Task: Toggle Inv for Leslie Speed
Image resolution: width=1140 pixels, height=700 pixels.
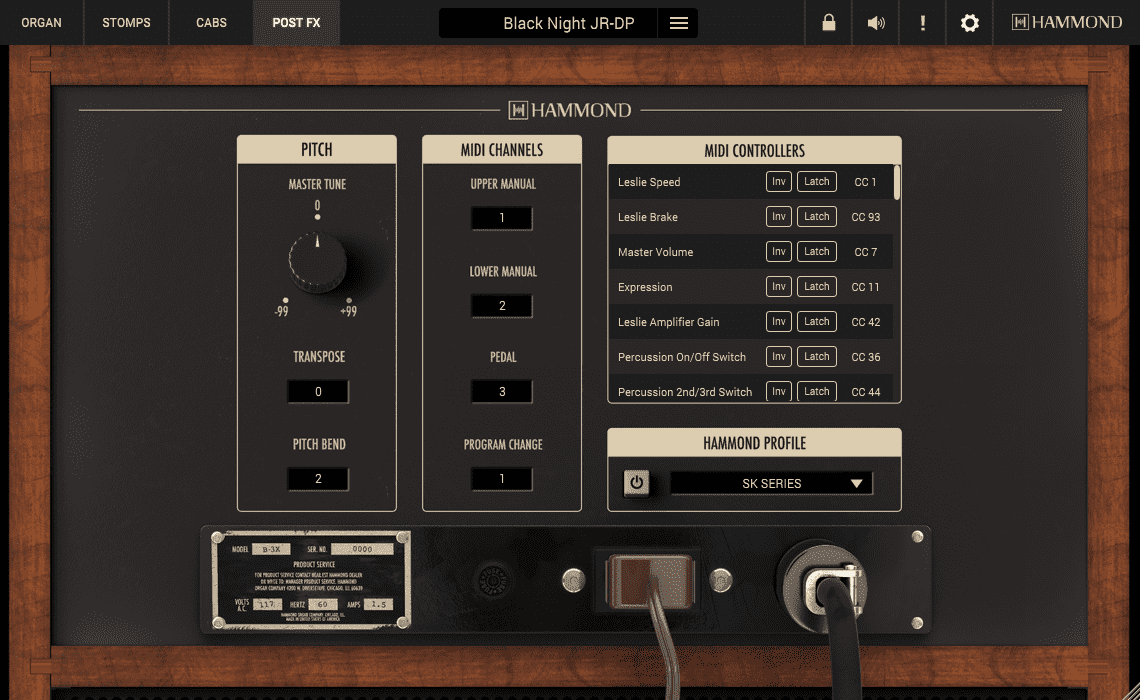Action: tap(779, 182)
